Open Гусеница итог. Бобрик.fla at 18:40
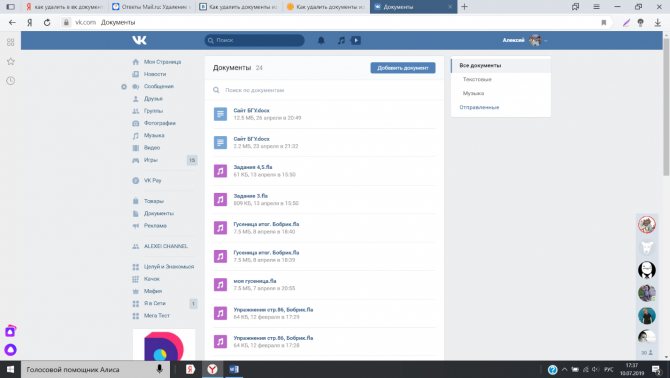Image resolution: width=670 pixels, height=378 pixels. coord(266,224)
